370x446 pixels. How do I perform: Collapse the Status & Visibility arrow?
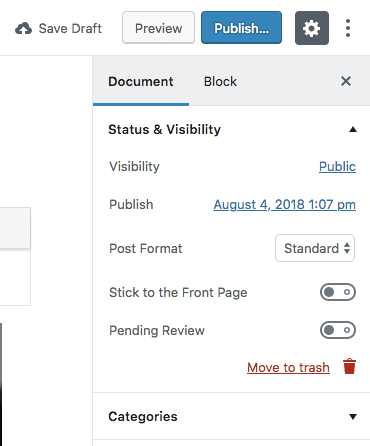click(353, 130)
